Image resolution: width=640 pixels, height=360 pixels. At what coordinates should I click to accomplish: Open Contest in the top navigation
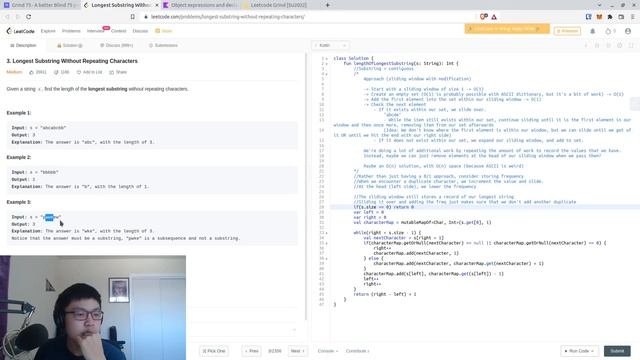coord(119,31)
